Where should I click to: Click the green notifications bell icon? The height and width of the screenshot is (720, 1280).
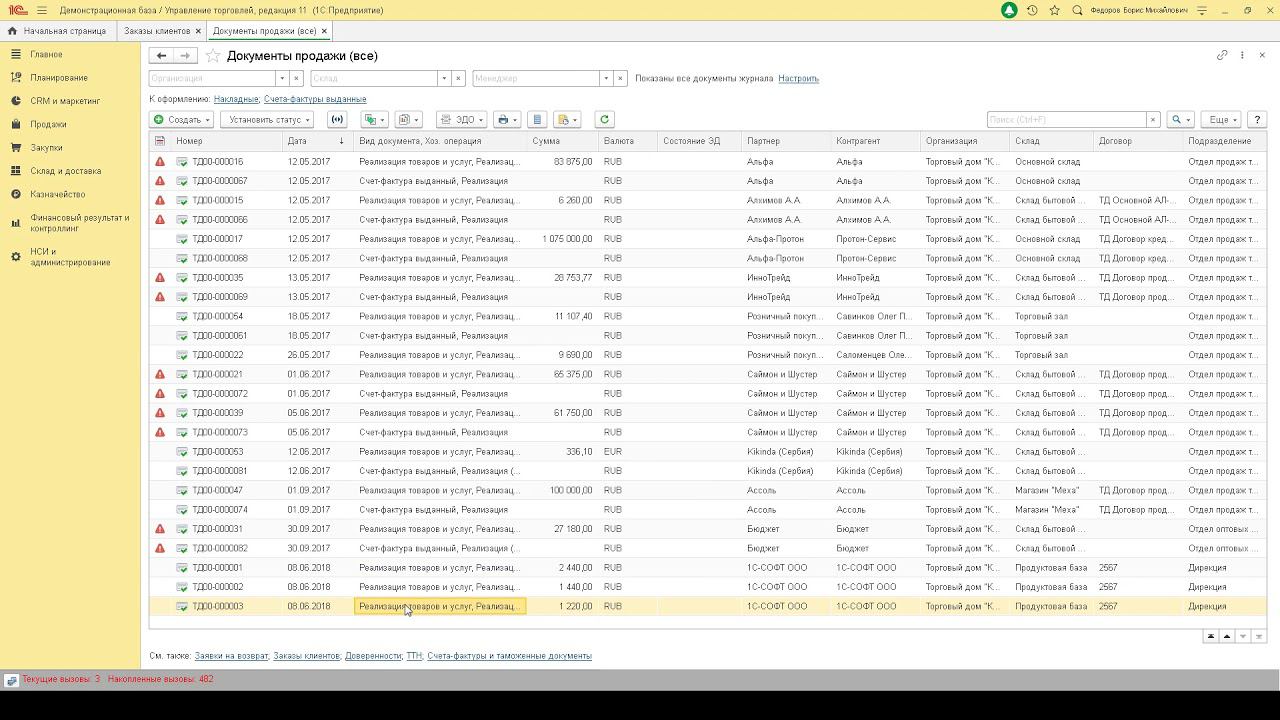coord(1009,10)
